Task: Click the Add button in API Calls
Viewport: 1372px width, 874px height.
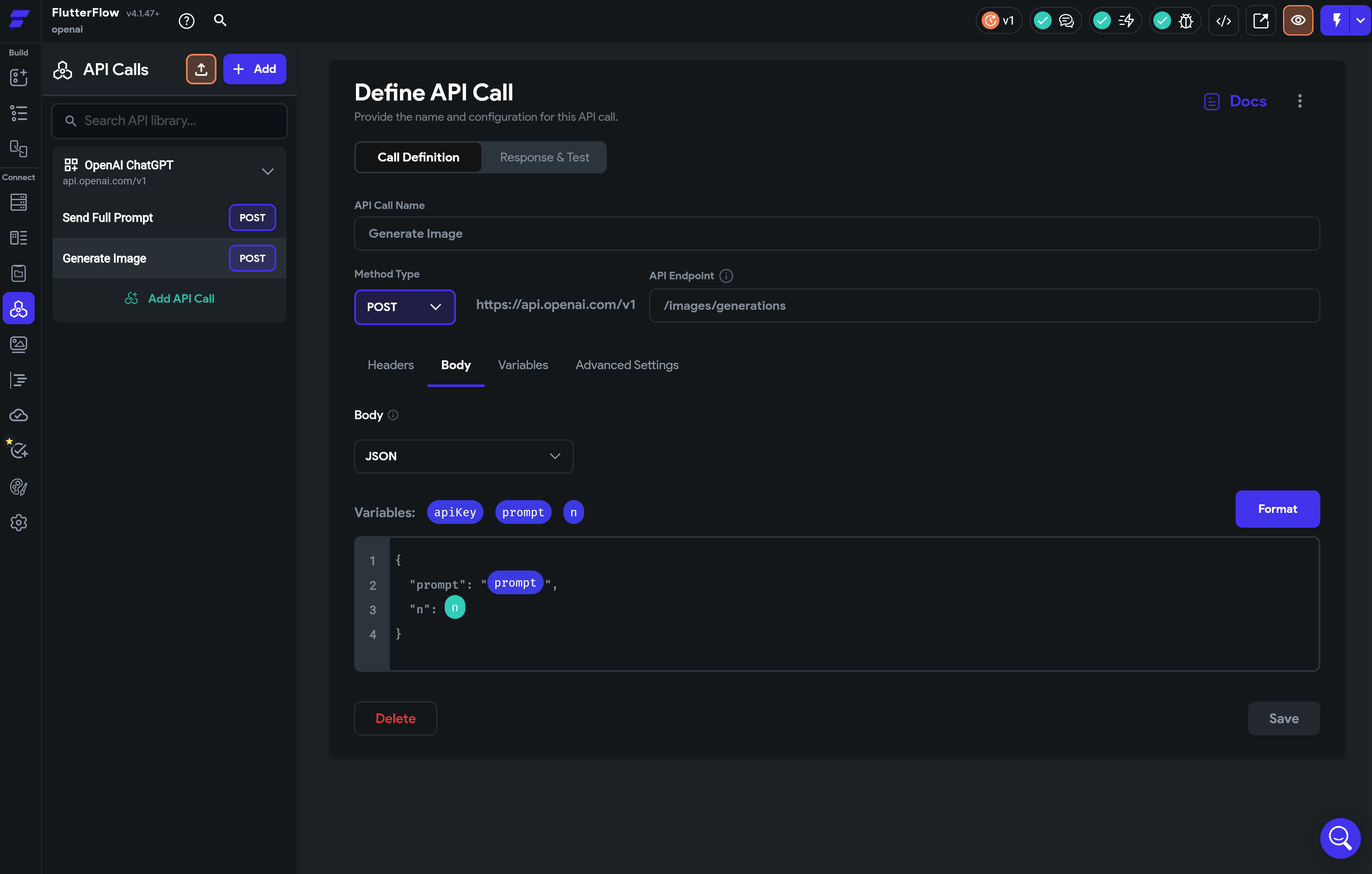Action: click(255, 69)
